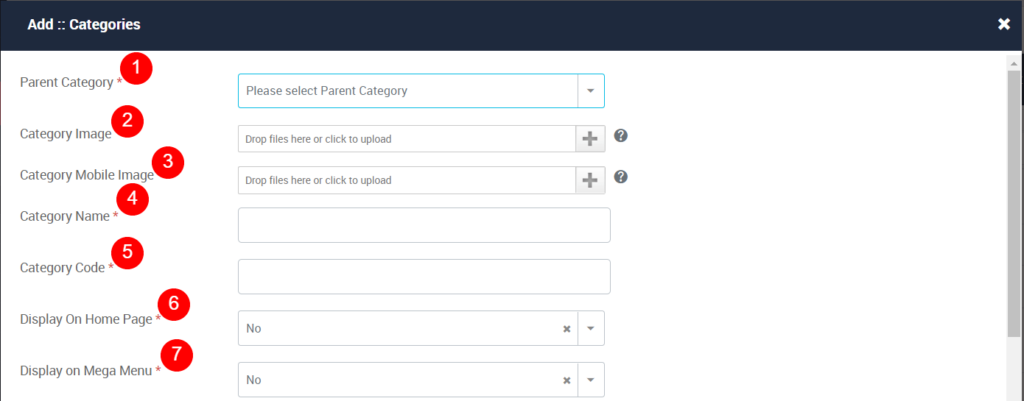Click the plus icon for Category Image upload
The image size is (1024, 401).
click(x=590, y=138)
